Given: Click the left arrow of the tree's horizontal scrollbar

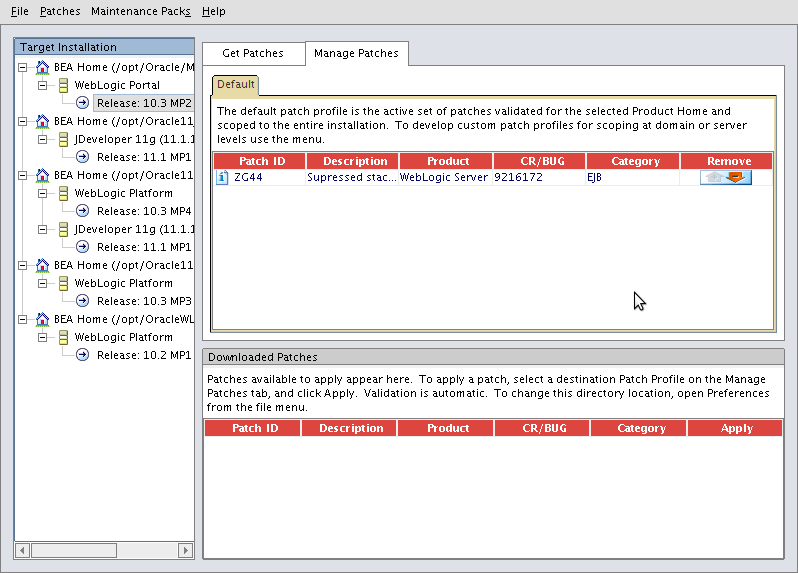Looking at the screenshot, I should pyautogui.click(x=22, y=550).
